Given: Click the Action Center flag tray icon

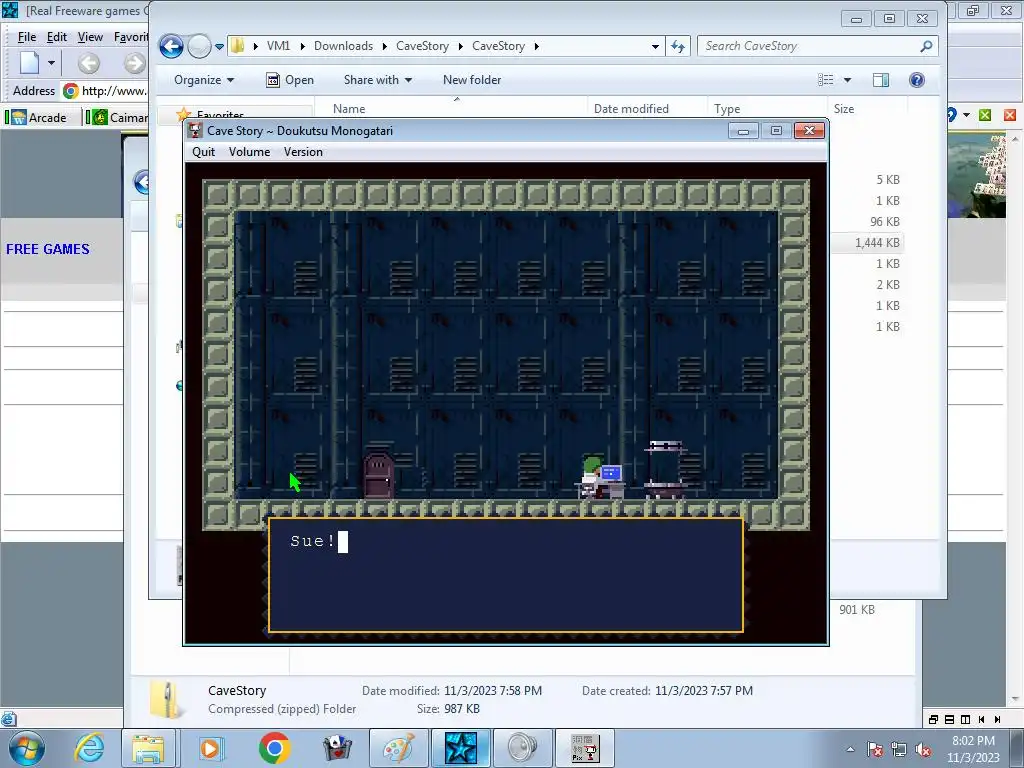Looking at the screenshot, I should [x=875, y=749].
